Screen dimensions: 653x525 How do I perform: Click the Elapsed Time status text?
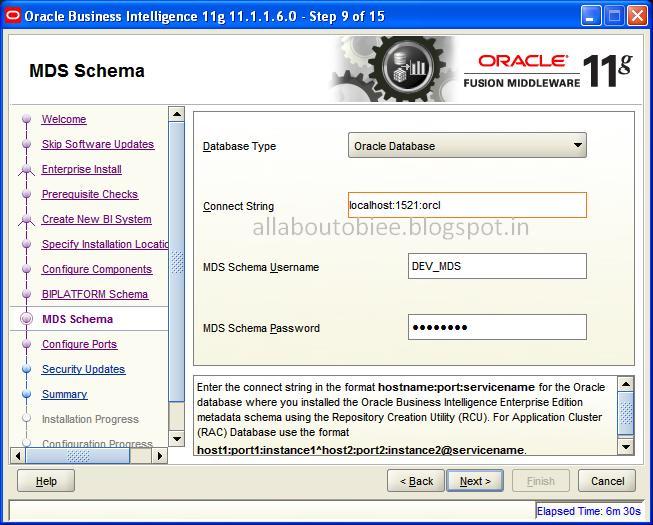pos(588,511)
